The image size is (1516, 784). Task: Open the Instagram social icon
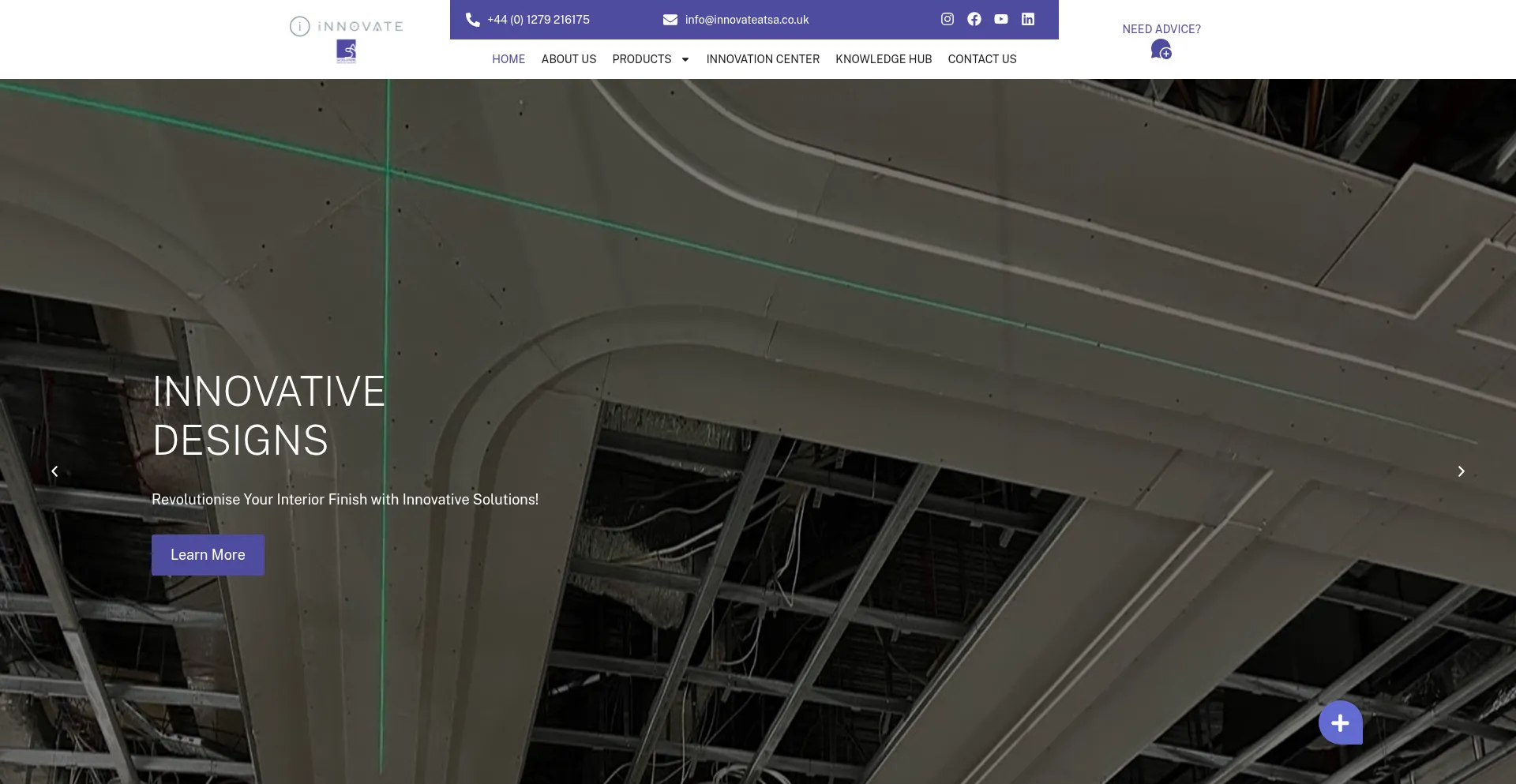947,19
